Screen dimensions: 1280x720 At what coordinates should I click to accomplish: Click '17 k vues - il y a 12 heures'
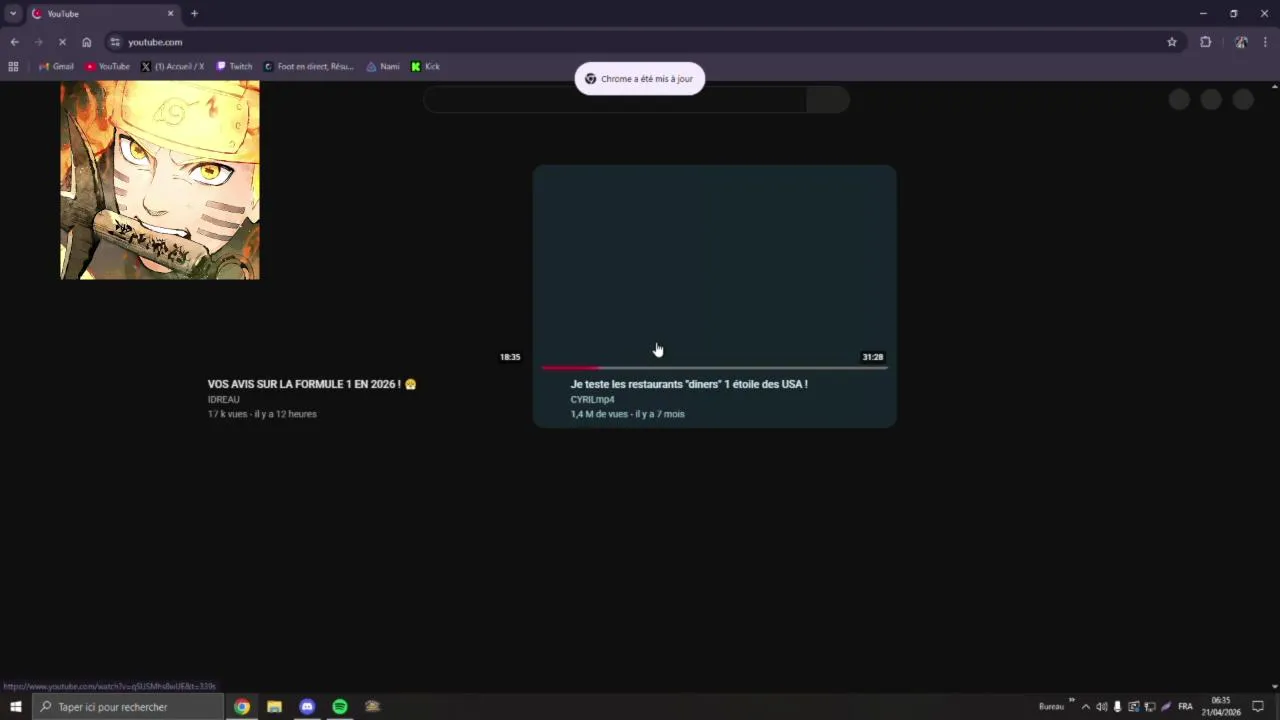pos(262,414)
